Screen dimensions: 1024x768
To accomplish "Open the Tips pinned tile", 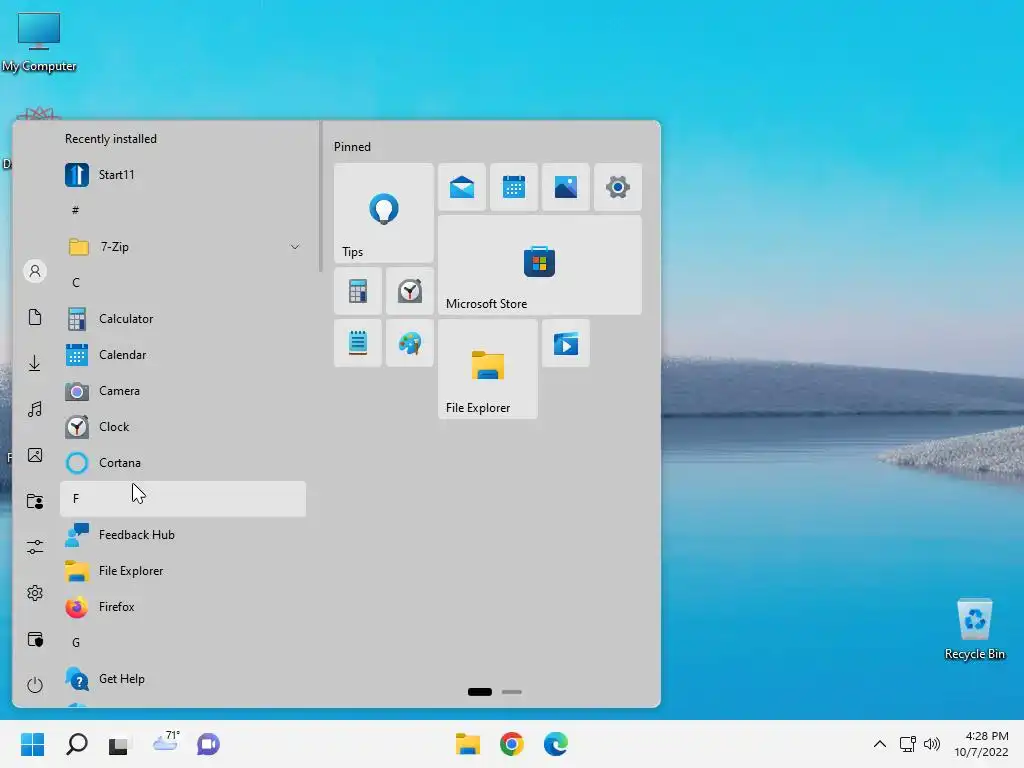I will (383, 213).
